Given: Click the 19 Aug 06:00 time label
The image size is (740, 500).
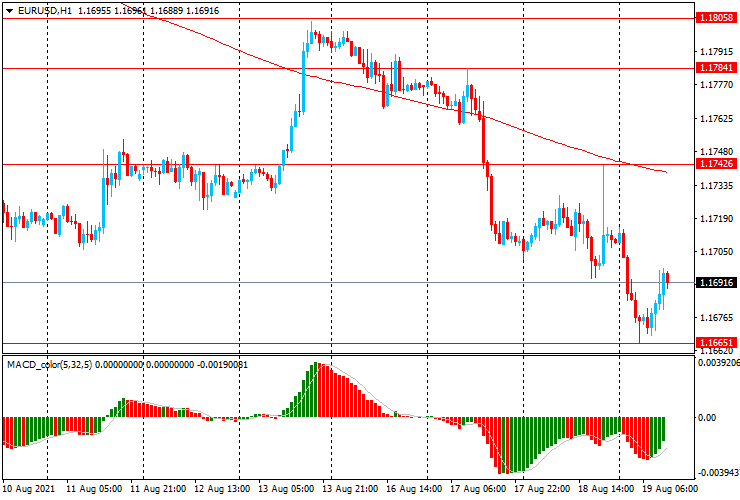Looking at the screenshot, I should pyautogui.click(x=670, y=489).
